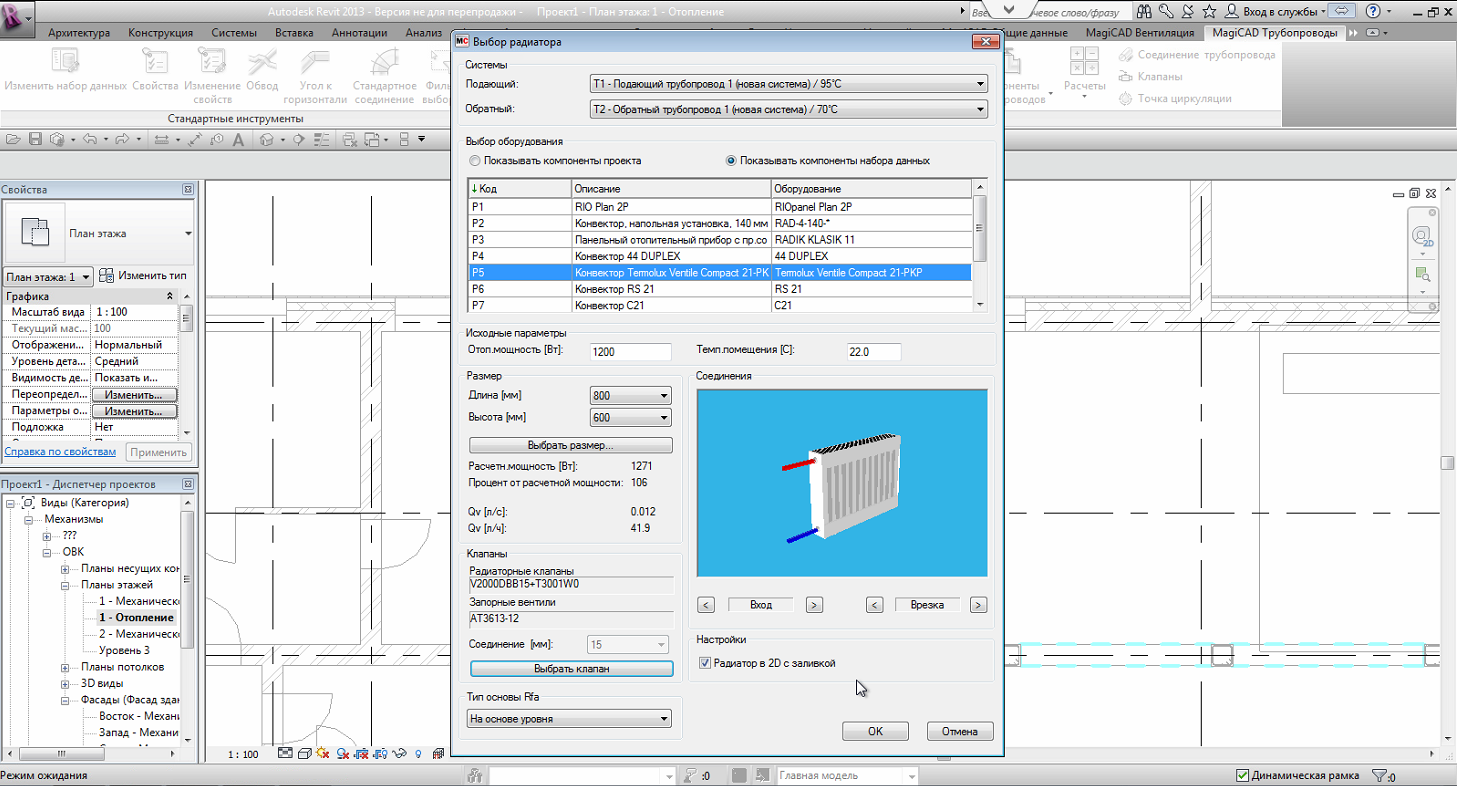Viewport: 1457px width, 786px height.
Task: Click the 'Обвод' ribbon icon
Action: 262,64
